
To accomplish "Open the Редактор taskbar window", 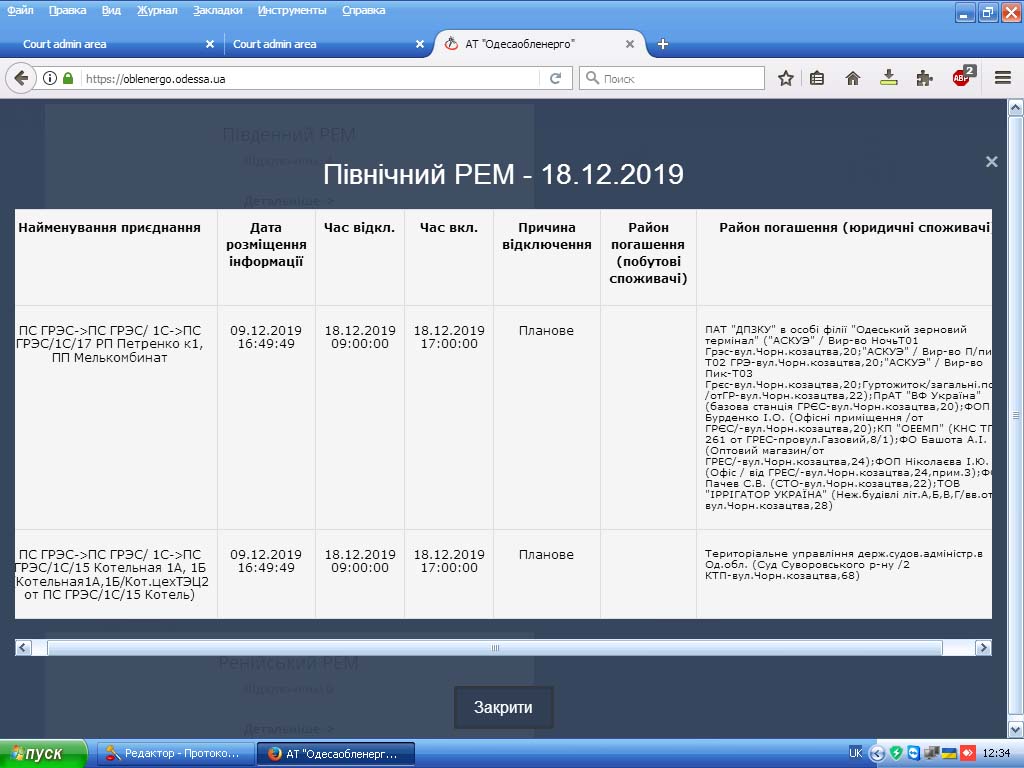I will click(x=172, y=754).
